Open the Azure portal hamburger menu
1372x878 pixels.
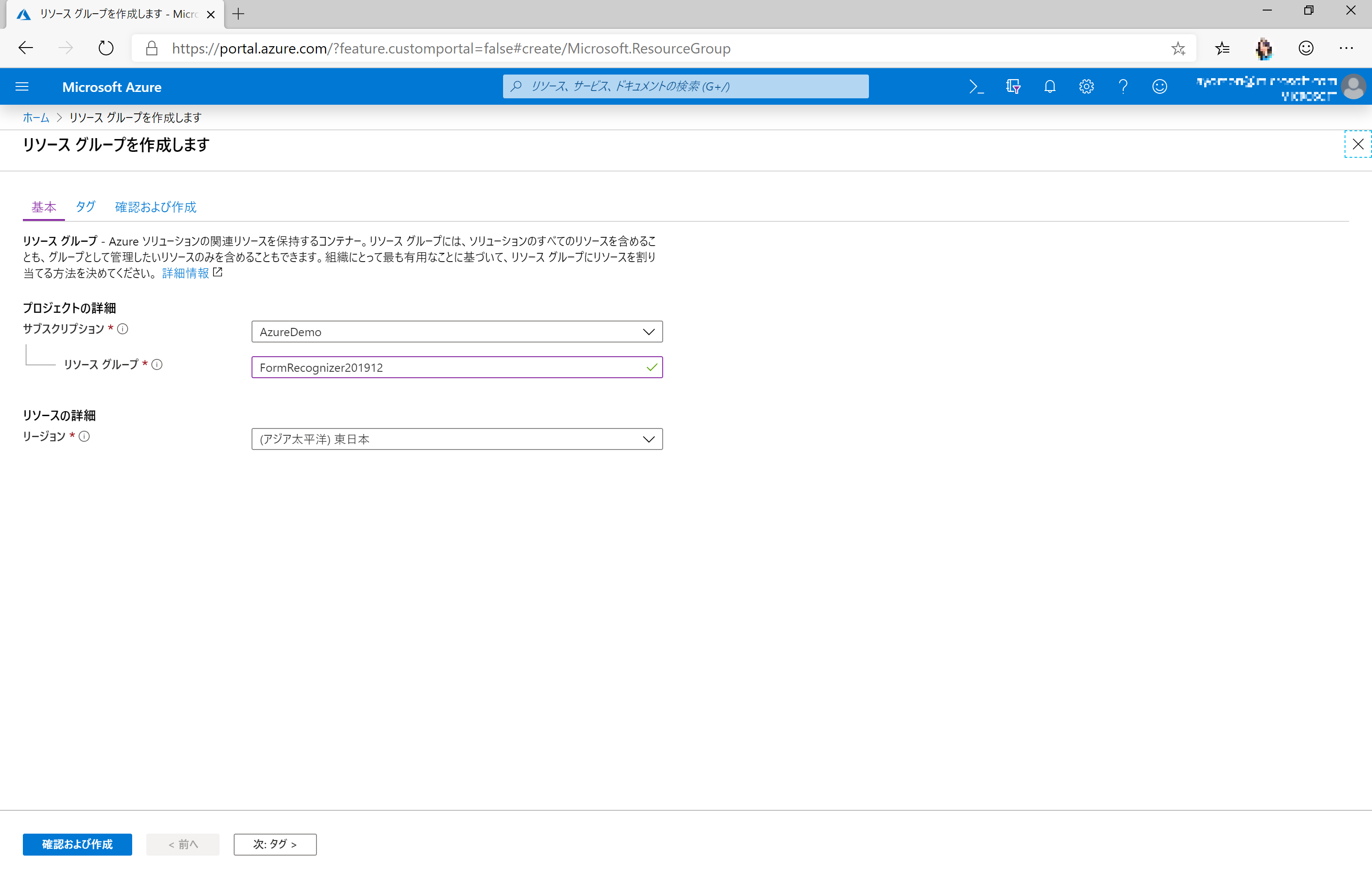[x=21, y=87]
